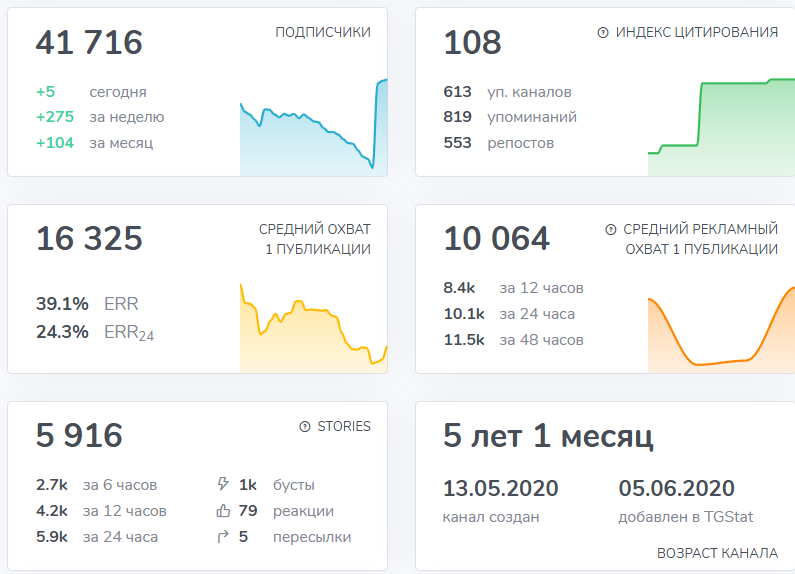The height and width of the screenshot is (574, 795).
Task: Click the ПОДПИСЧИКИ card title
Action: coord(323,32)
